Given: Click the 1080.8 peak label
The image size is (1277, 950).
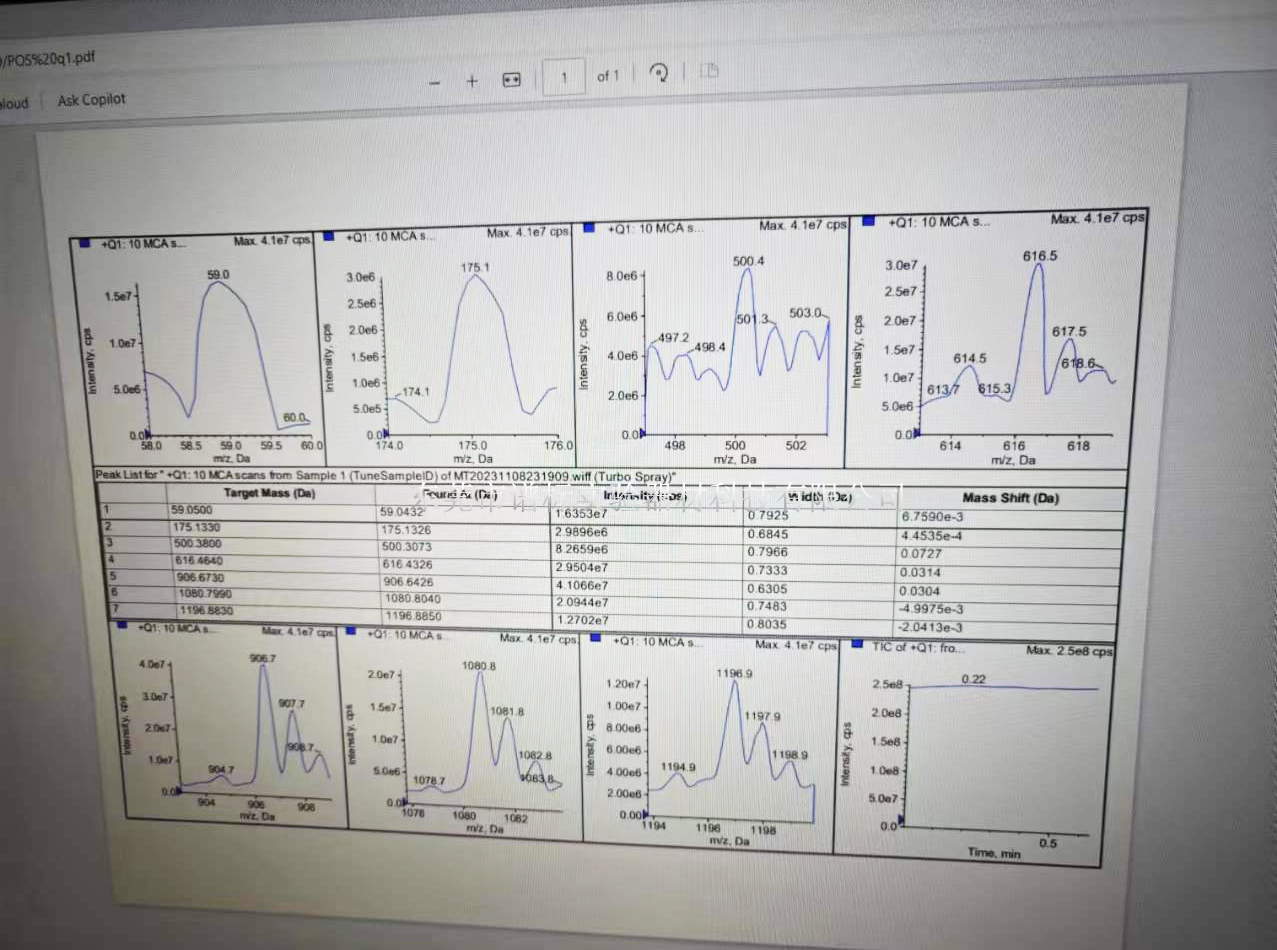Looking at the screenshot, I should (x=479, y=665).
